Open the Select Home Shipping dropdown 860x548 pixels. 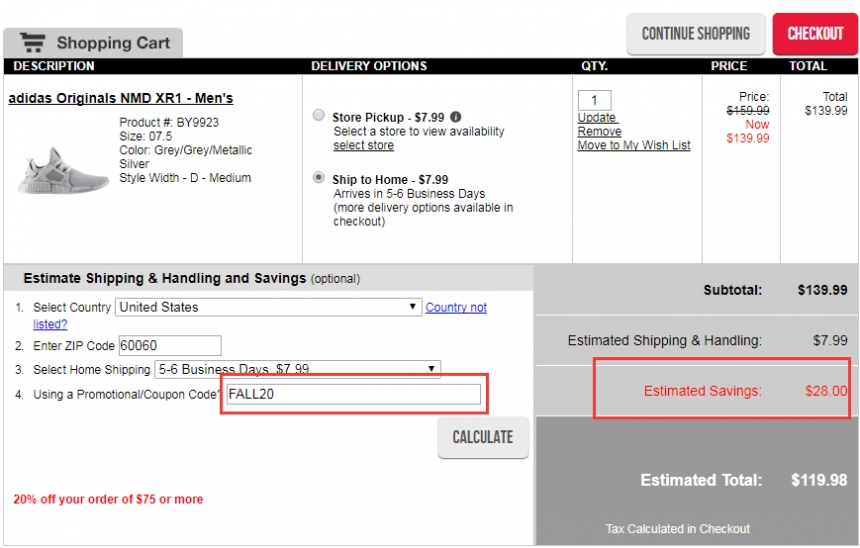(x=298, y=369)
